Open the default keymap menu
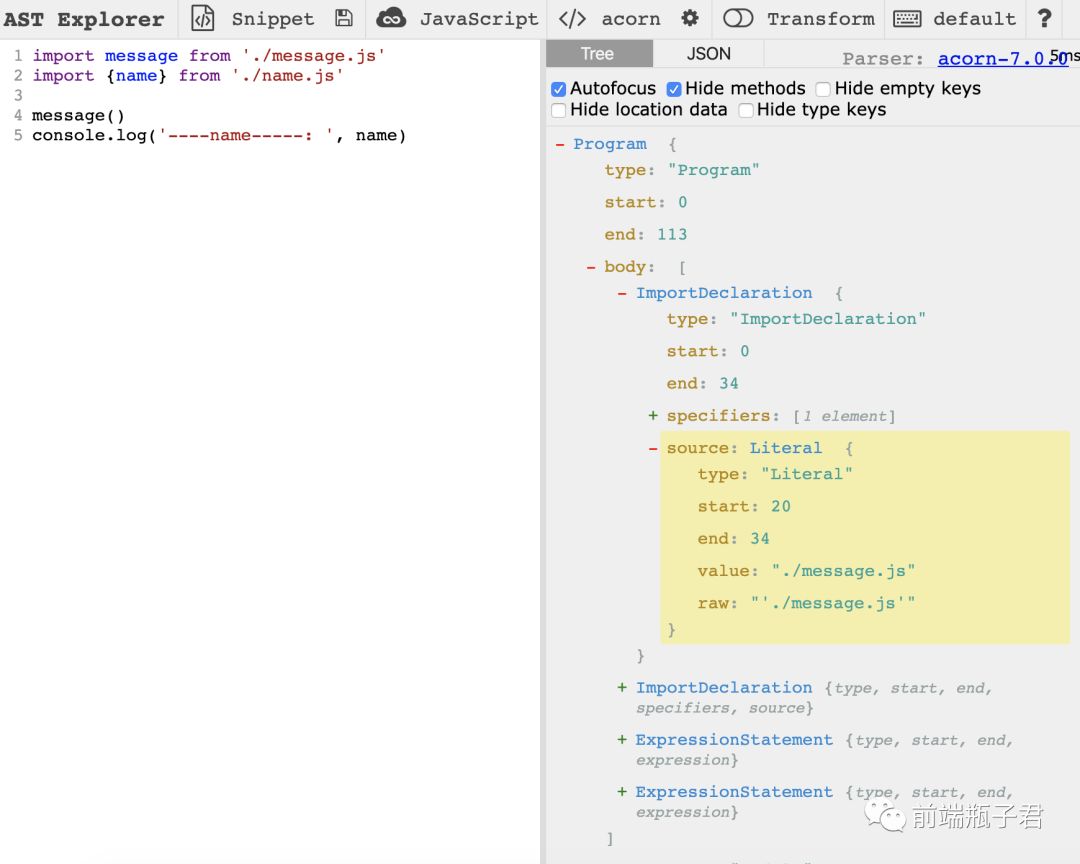The height and width of the screenshot is (864, 1080). click(x=975, y=19)
